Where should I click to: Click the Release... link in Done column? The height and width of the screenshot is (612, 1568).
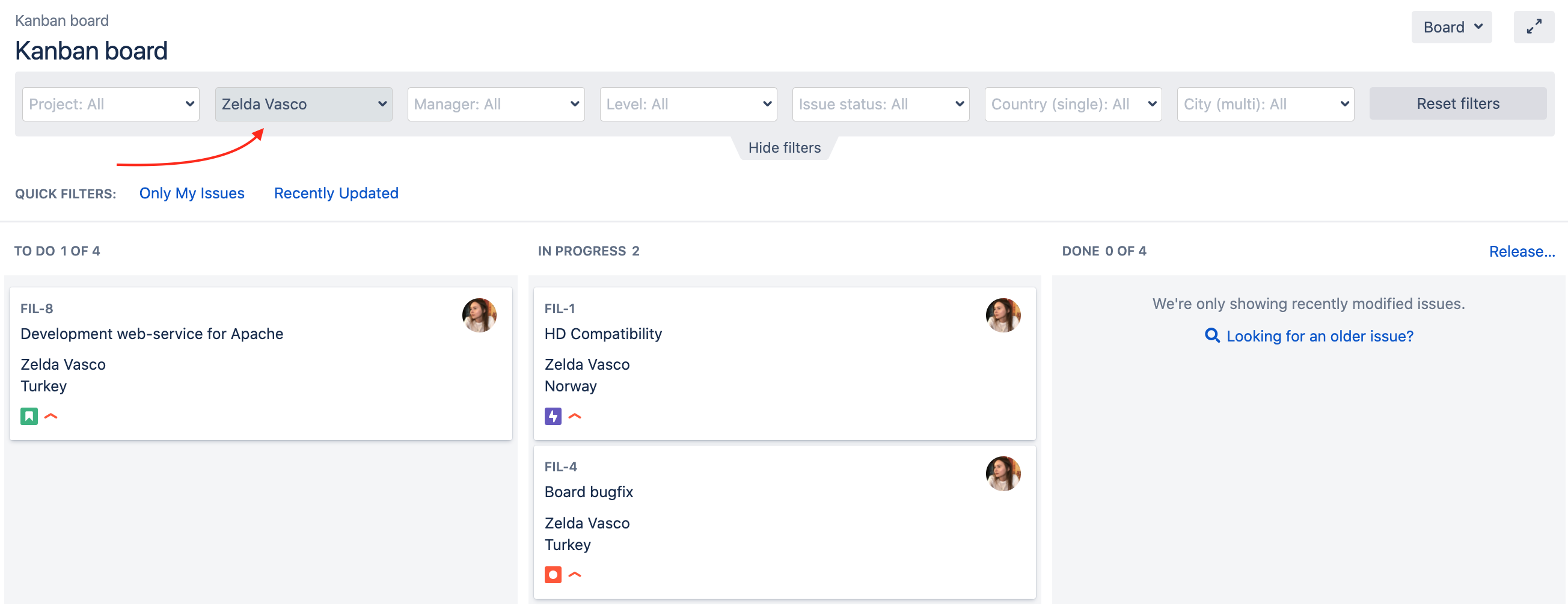tap(1521, 251)
